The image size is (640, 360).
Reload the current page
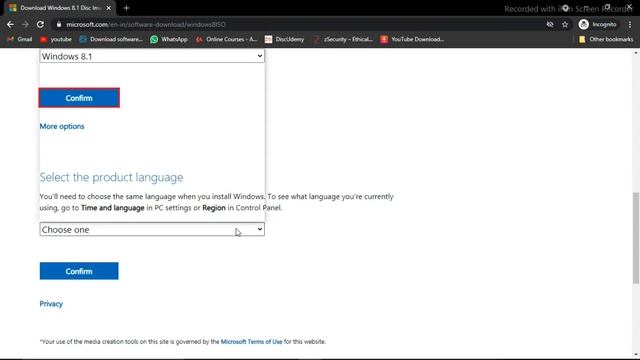click(40, 24)
